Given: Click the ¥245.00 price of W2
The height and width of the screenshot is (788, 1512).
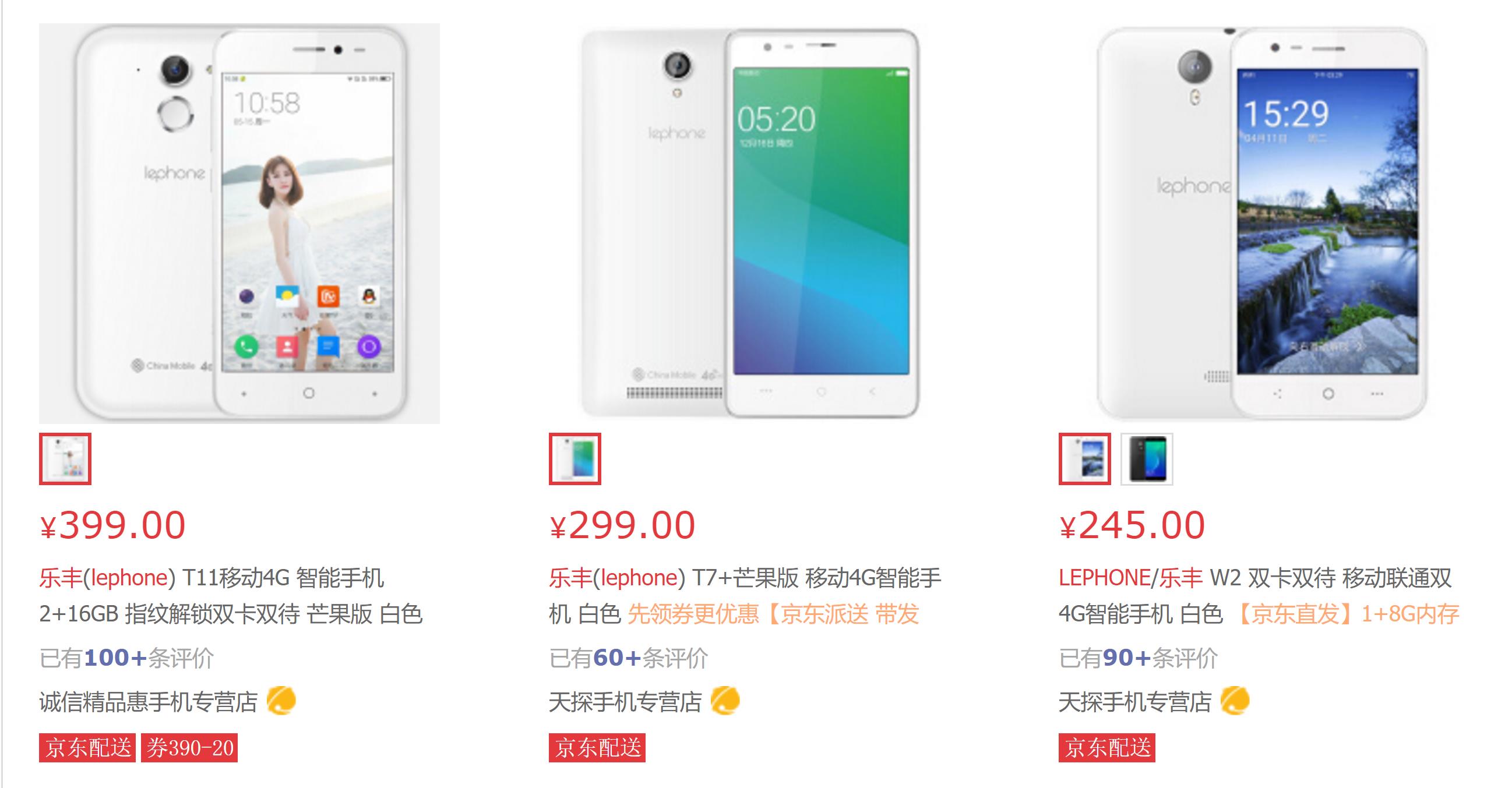Looking at the screenshot, I should pos(1132,525).
